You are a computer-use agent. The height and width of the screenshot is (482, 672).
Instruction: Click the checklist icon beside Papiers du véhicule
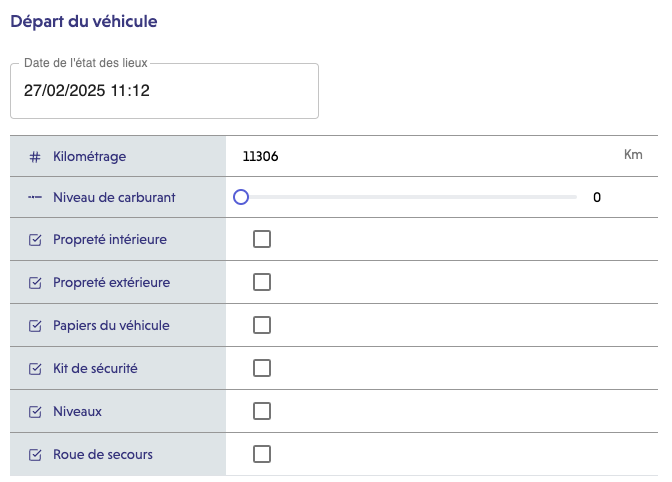coord(35,326)
